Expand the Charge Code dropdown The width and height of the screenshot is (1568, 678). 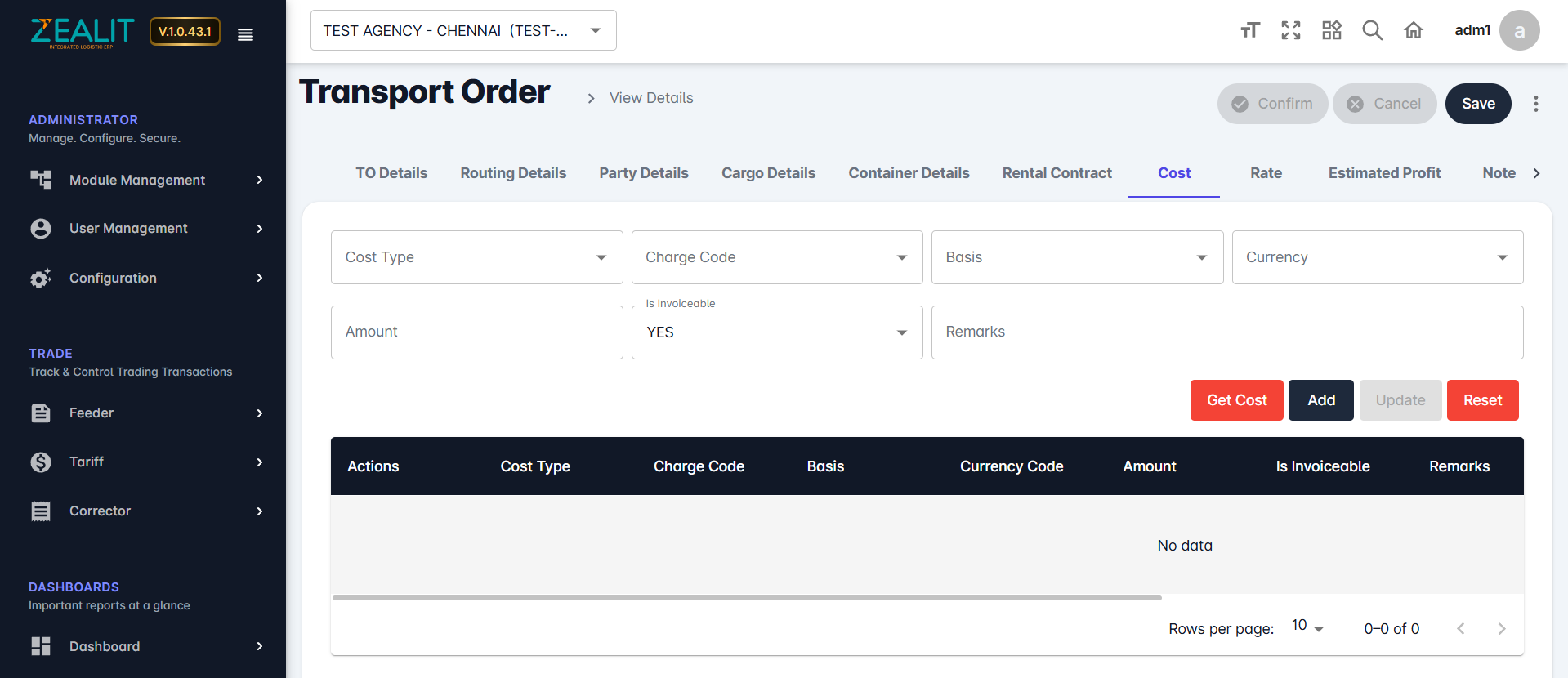pos(776,257)
